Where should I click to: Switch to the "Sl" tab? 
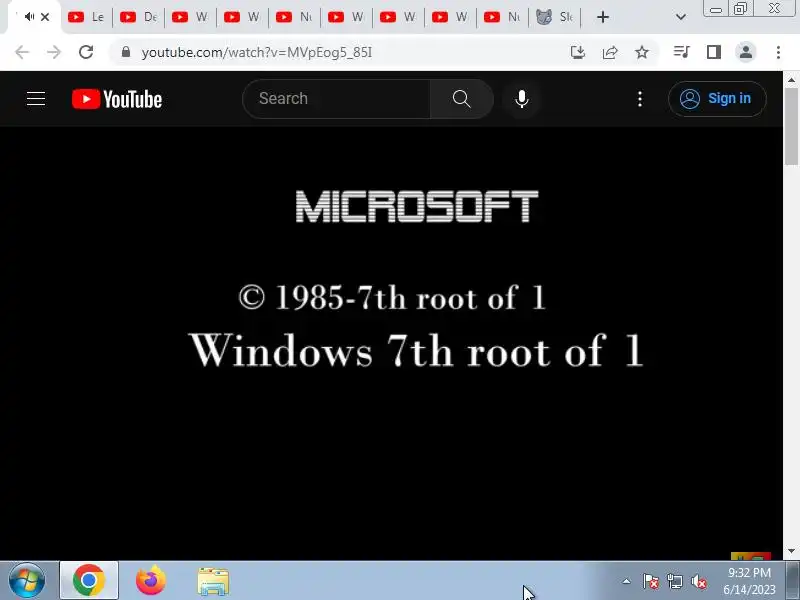[x=555, y=17]
